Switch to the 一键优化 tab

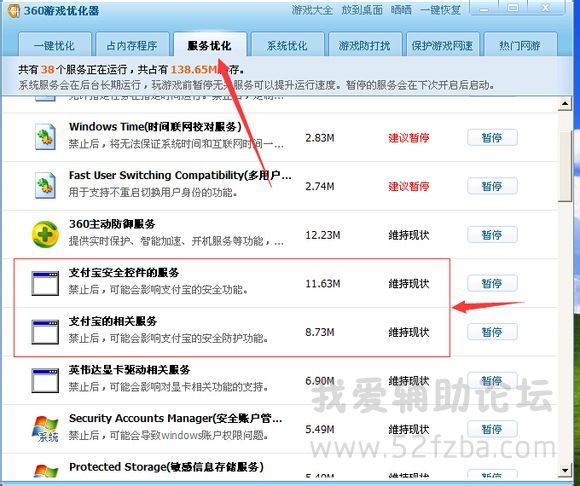(54, 45)
